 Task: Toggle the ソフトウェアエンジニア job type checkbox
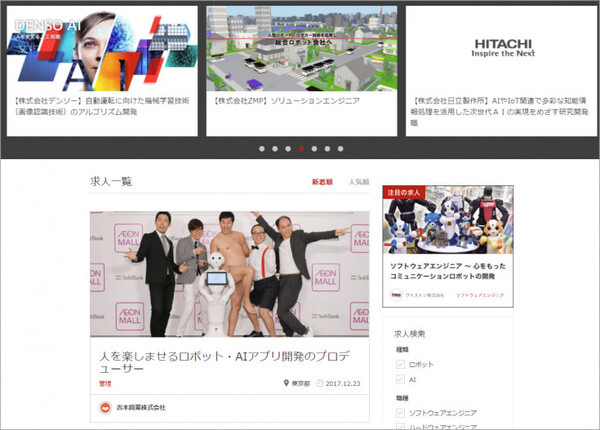pyautogui.click(x=400, y=413)
